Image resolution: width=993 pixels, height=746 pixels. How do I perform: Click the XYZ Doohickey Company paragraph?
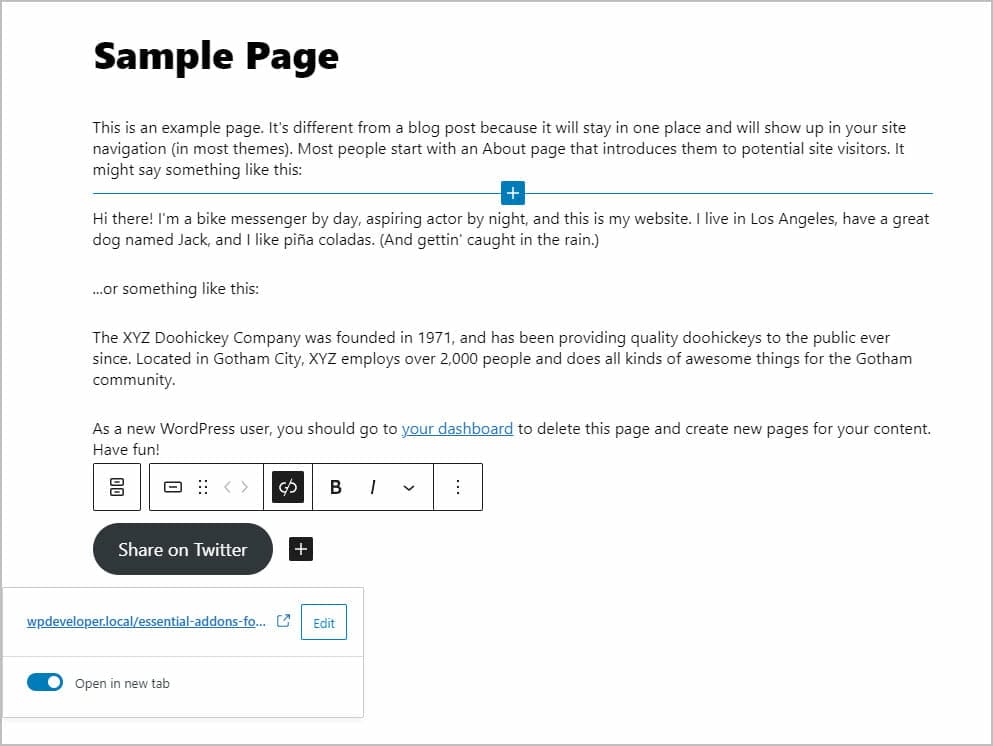tap(502, 358)
